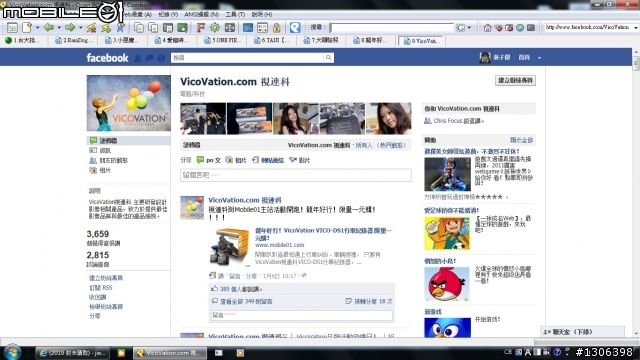Click the Facebook friend requests header icon

click(x=138, y=58)
